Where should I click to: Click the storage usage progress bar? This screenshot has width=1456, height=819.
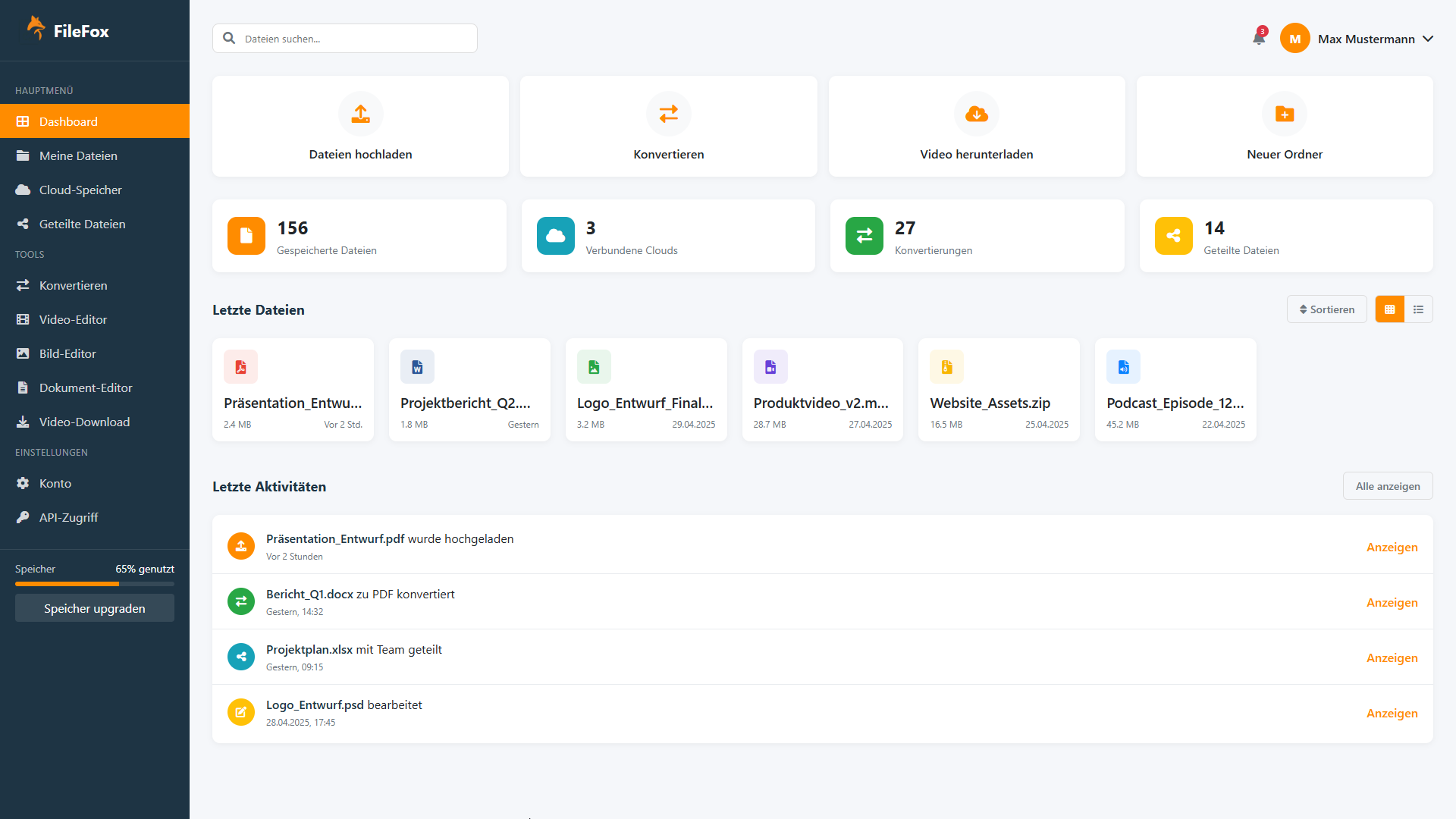click(x=94, y=584)
